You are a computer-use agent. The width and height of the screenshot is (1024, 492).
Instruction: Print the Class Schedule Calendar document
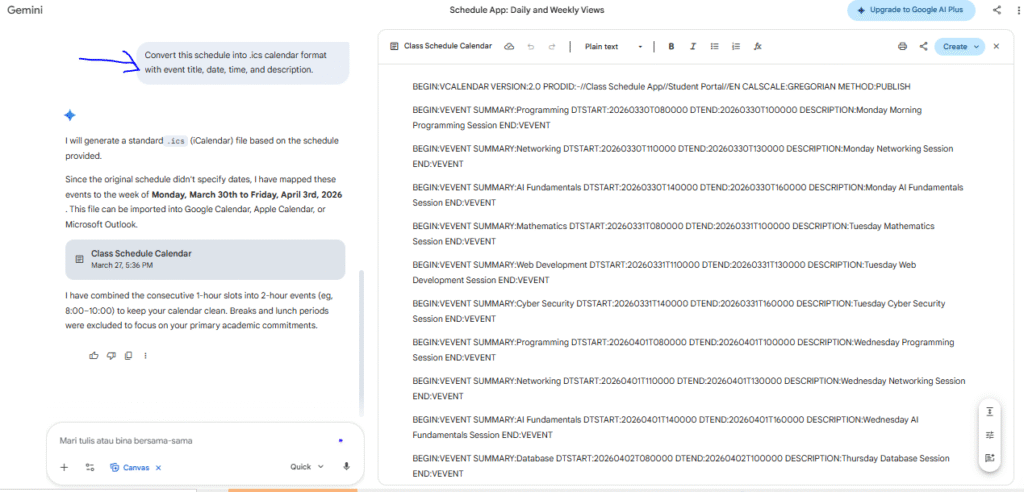pyautogui.click(x=902, y=46)
